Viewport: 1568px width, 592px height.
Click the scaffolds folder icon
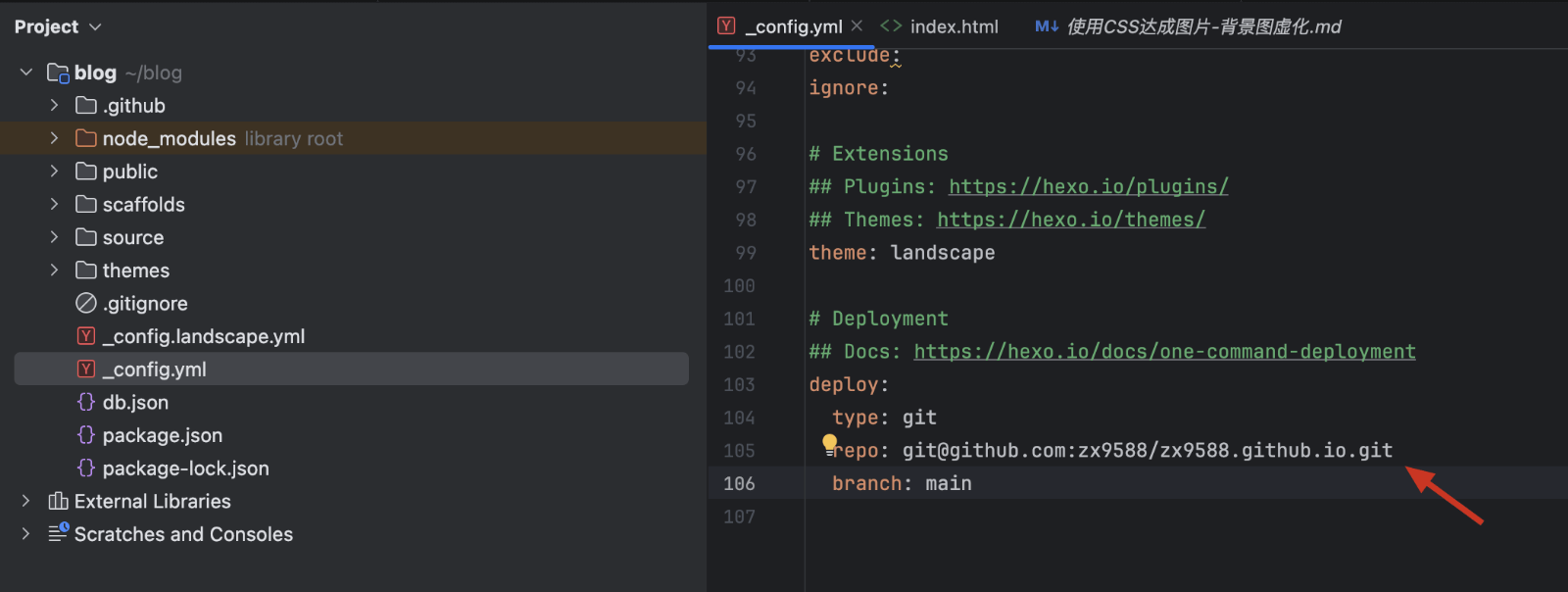[86, 204]
